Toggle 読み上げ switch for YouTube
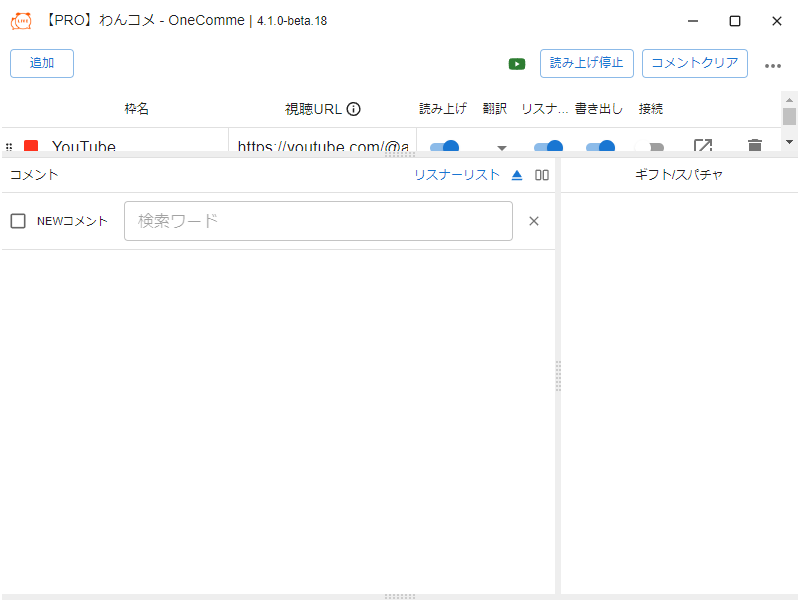The height and width of the screenshot is (601, 799). (x=444, y=146)
